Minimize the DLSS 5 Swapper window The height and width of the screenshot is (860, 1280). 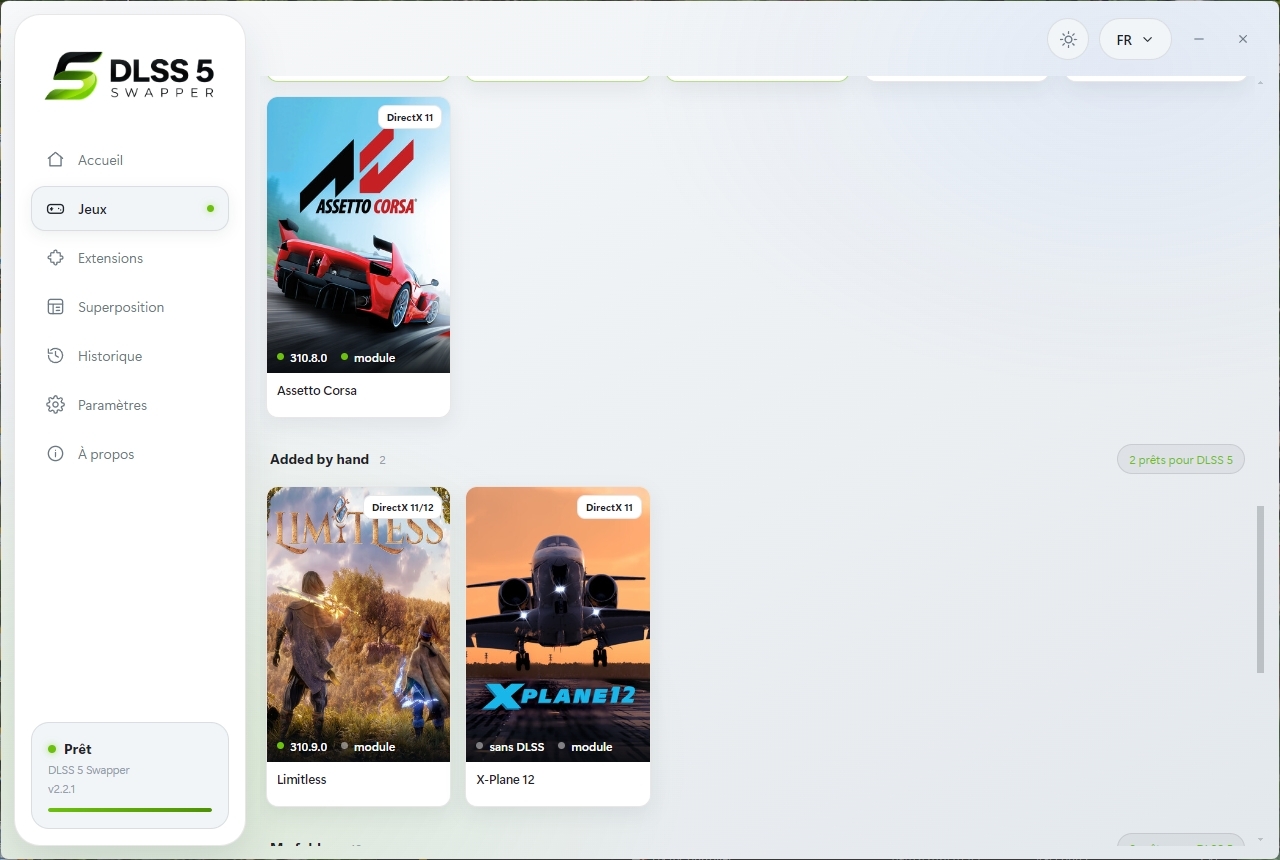1198,39
